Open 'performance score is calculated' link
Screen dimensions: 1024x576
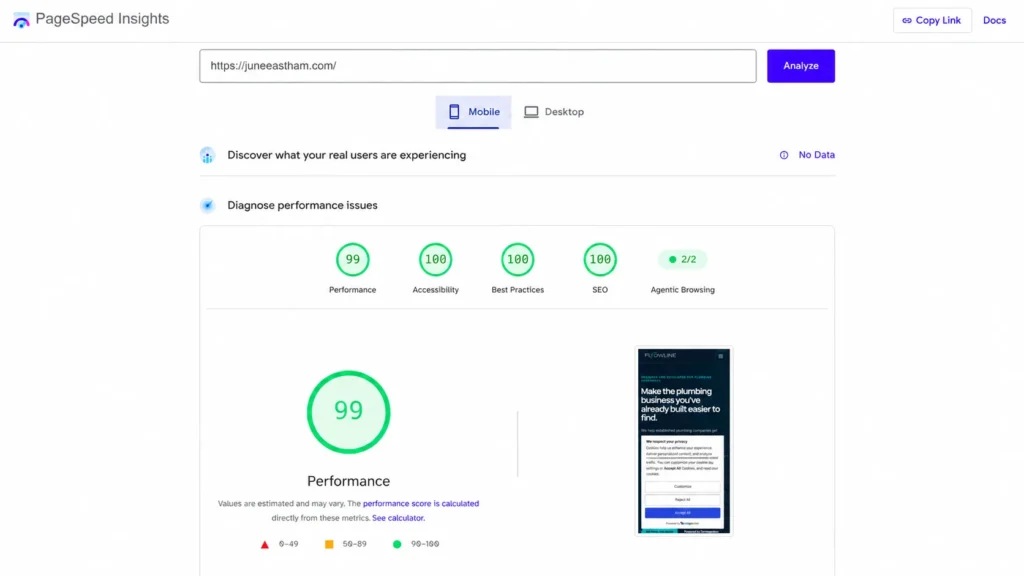coord(421,504)
